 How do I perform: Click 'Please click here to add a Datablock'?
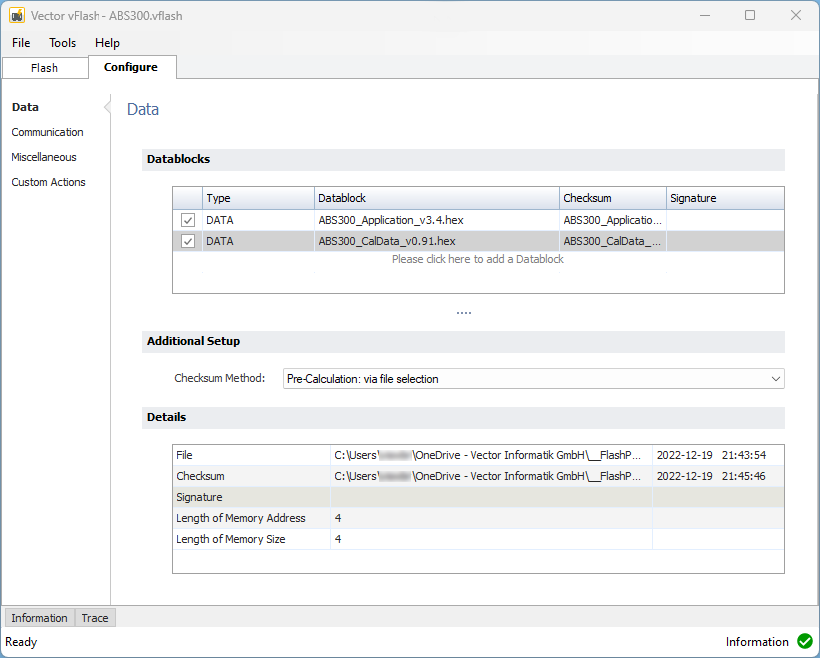click(478, 259)
